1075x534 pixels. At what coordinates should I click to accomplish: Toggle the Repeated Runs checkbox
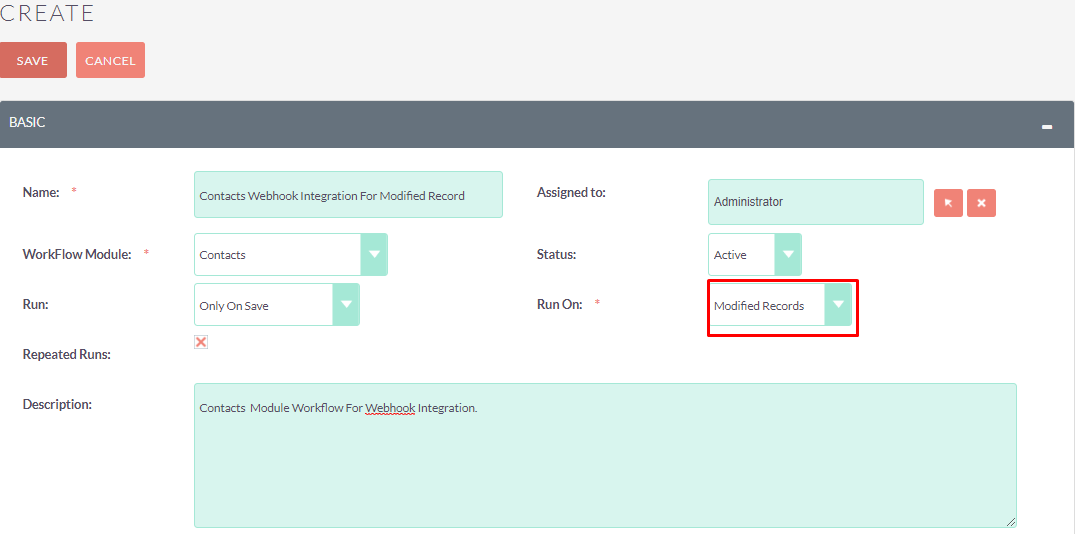tap(201, 342)
